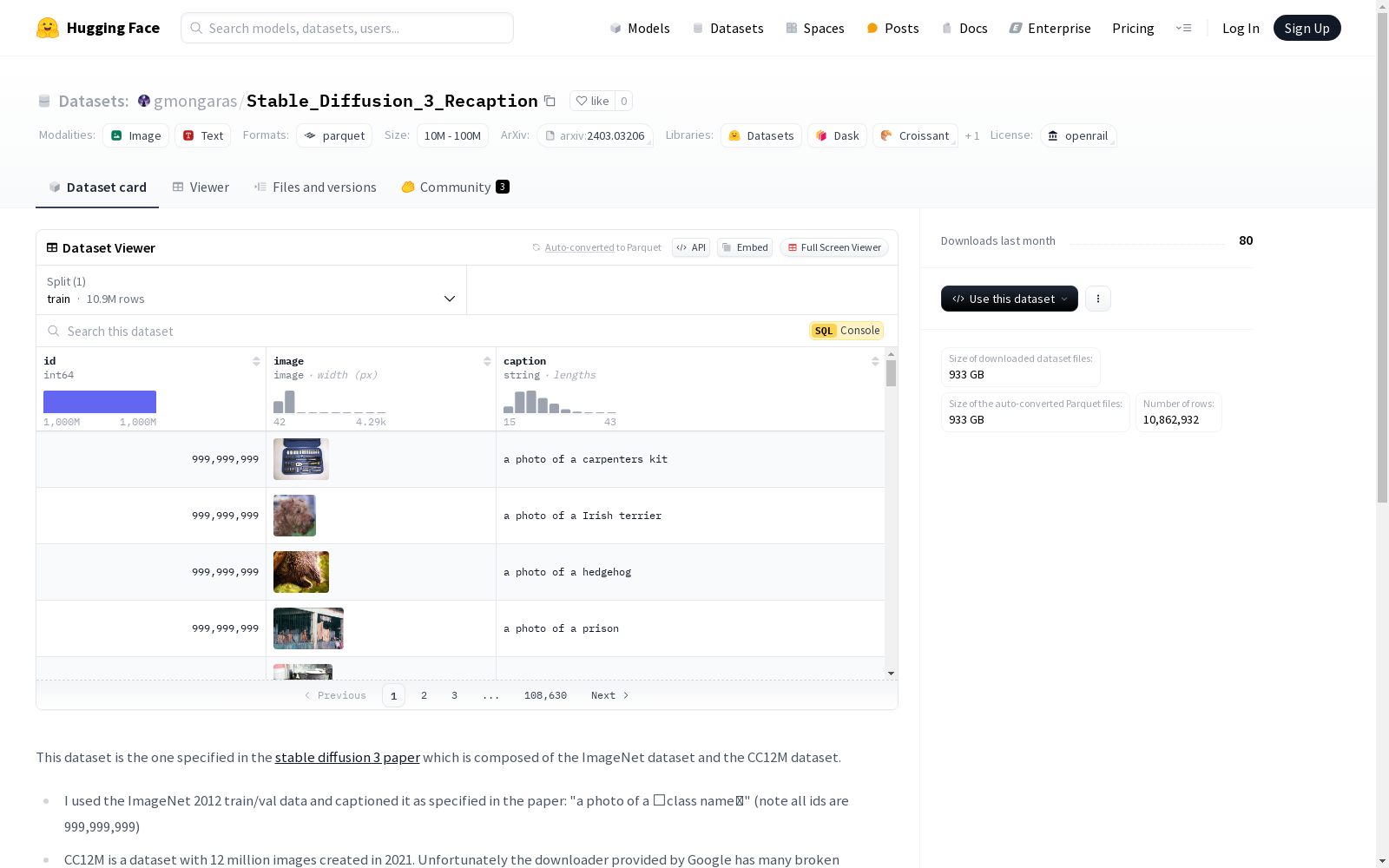The width and height of the screenshot is (1389, 868).
Task: Open the three-dot more options menu
Action: (x=1098, y=299)
